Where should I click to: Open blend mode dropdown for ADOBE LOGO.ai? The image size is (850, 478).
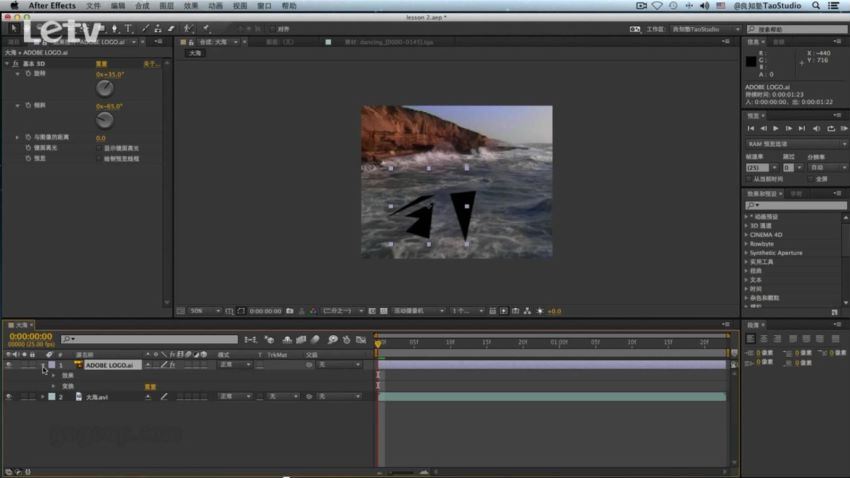[x=235, y=365]
